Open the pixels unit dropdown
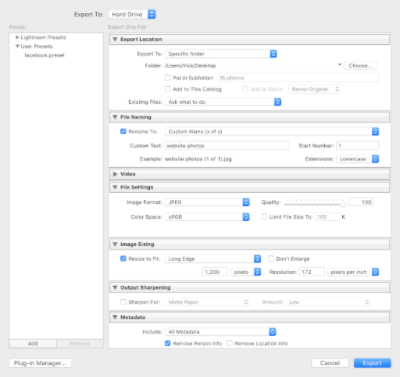Viewport: 400px width, 377px height. (246, 272)
